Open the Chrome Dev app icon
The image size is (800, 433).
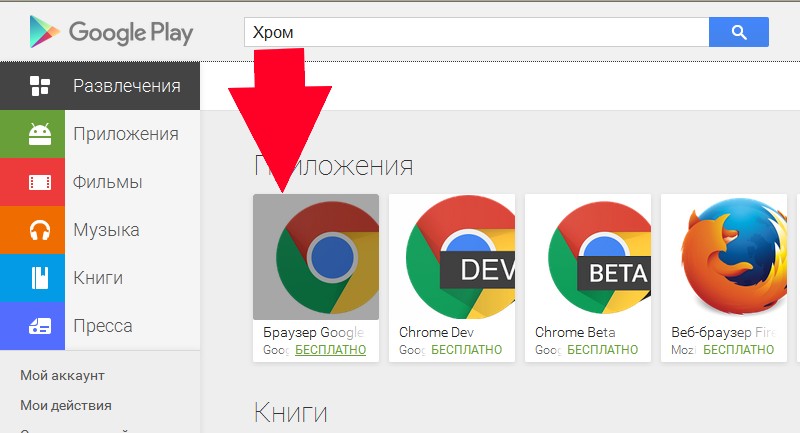tap(452, 256)
